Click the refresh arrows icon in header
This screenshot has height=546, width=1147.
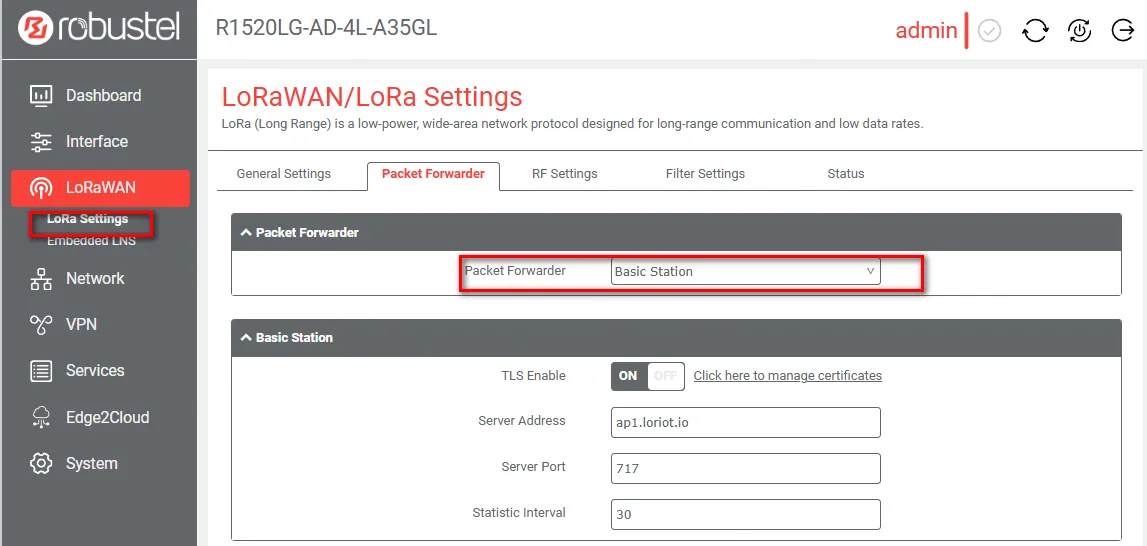pyautogui.click(x=1035, y=31)
